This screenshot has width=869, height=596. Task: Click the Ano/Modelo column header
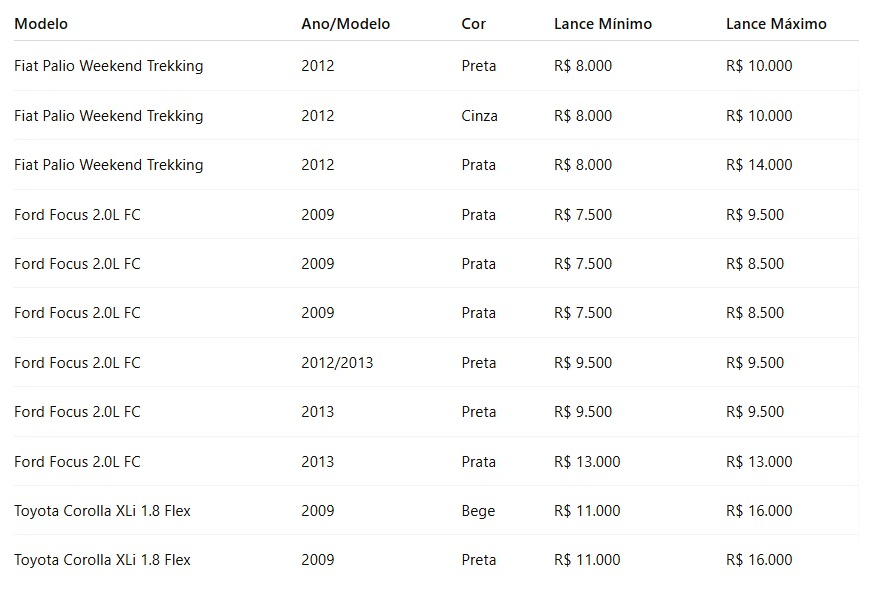[x=345, y=24]
